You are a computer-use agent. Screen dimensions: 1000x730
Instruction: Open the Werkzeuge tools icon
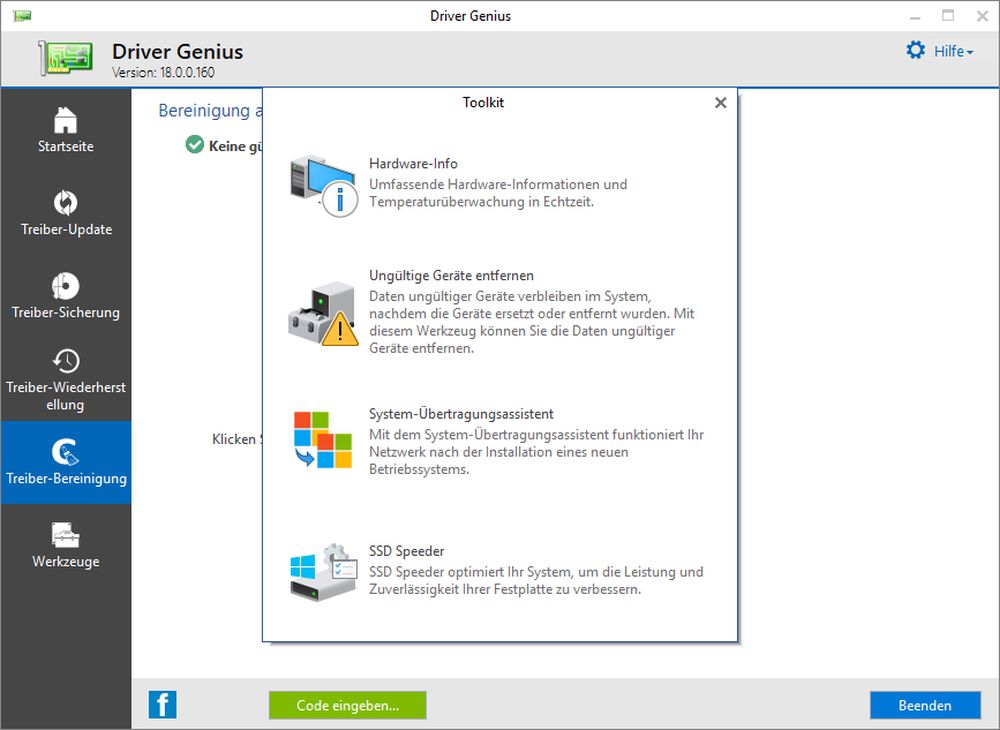(x=65, y=535)
